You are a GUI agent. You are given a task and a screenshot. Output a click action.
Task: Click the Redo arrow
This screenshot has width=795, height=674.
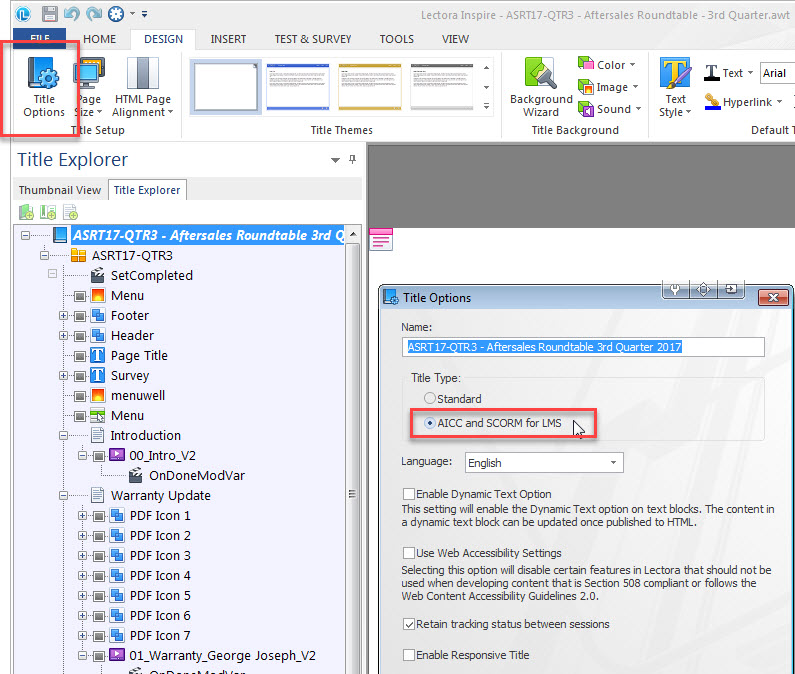(94, 14)
